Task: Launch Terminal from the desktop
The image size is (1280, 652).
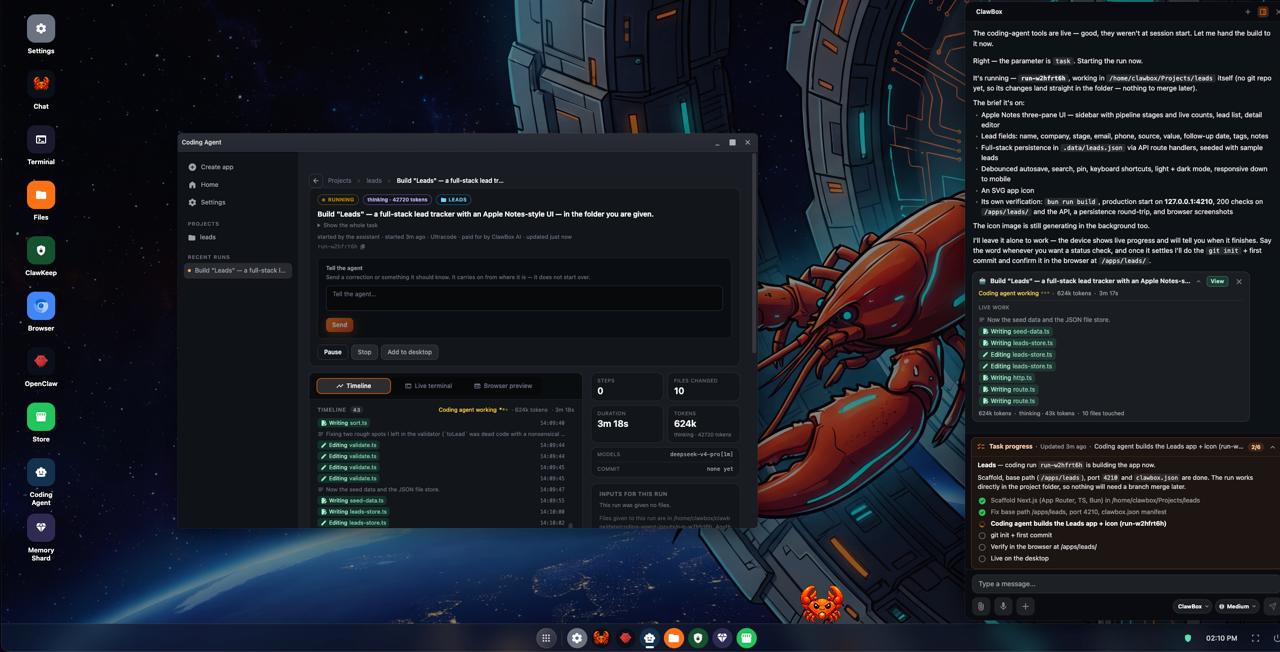Action: [x=41, y=140]
